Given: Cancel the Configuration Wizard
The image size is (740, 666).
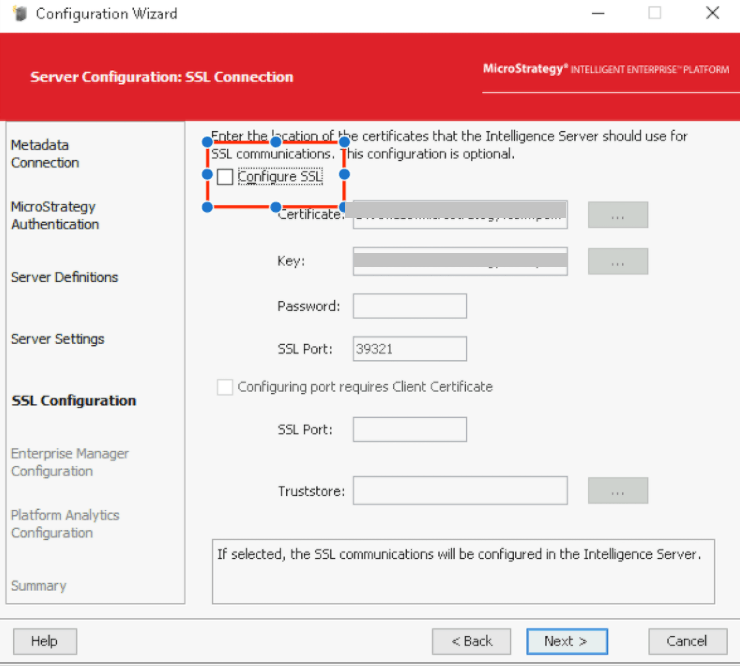Looking at the screenshot, I should pyautogui.click(x=688, y=641).
